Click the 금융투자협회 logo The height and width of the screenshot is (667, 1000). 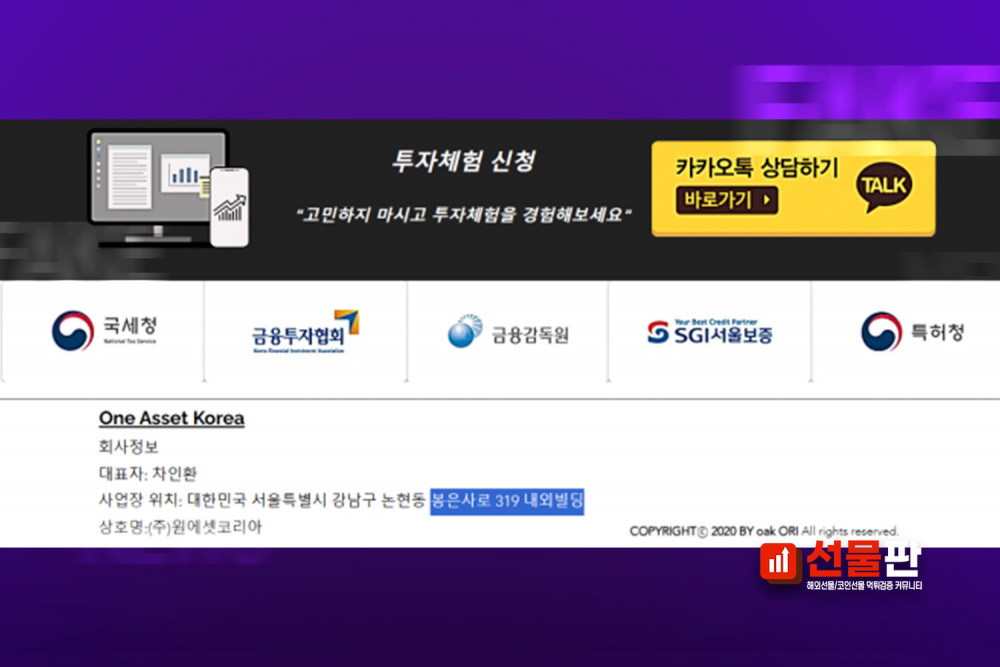(x=305, y=332)
